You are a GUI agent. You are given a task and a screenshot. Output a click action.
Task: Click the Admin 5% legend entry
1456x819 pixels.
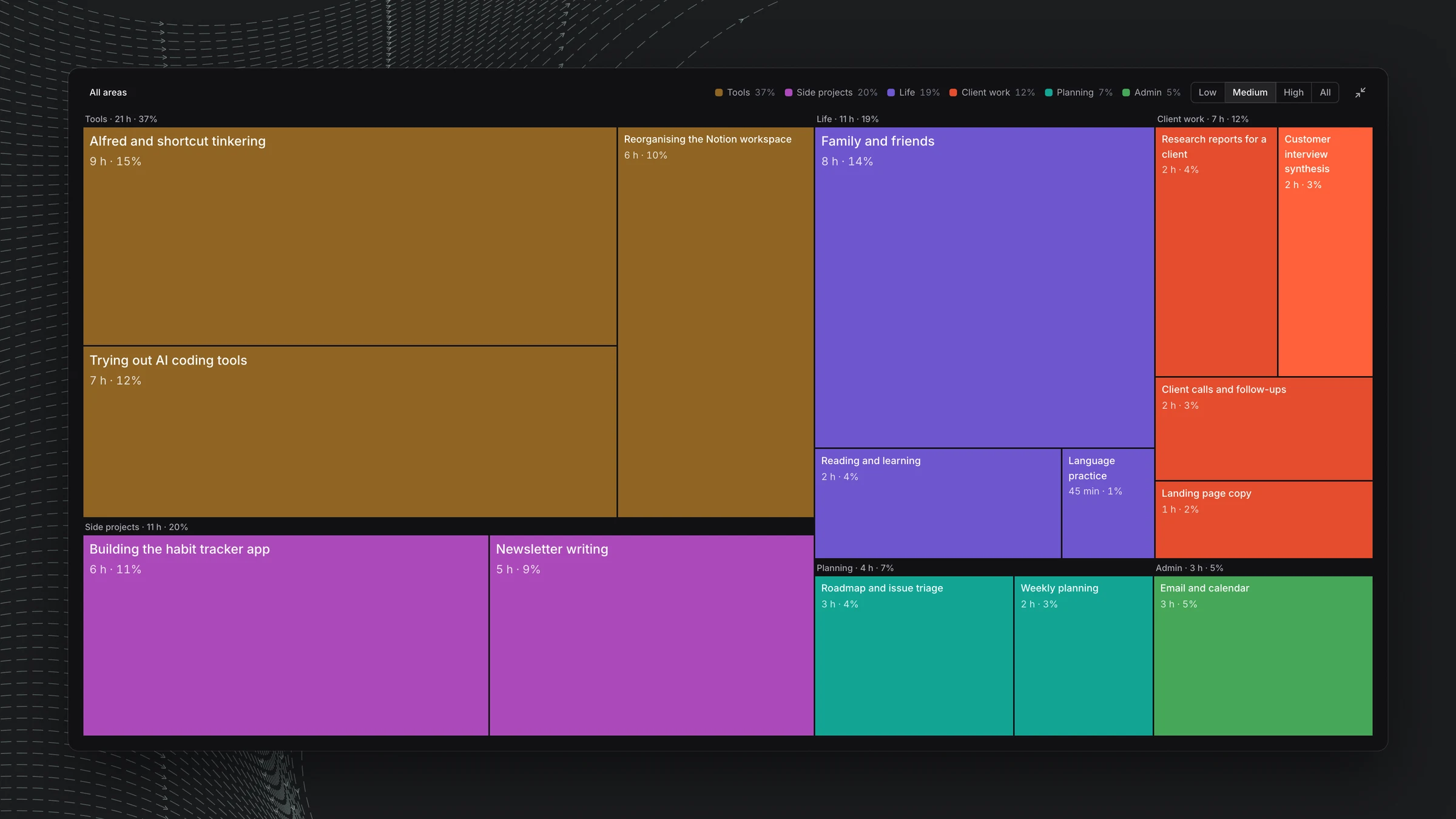pos(1151,92)
